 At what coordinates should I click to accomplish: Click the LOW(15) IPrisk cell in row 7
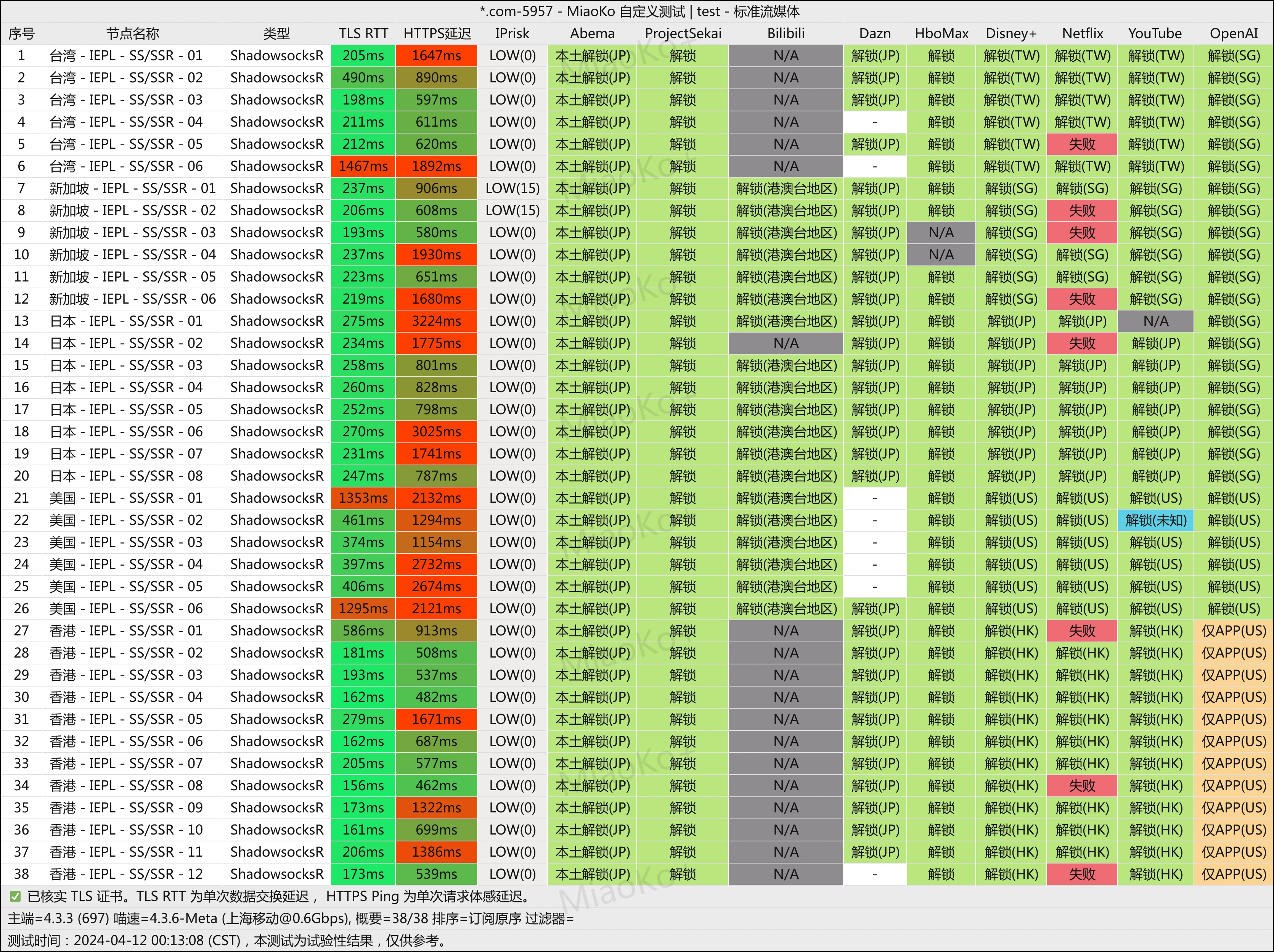coord(512,188)
